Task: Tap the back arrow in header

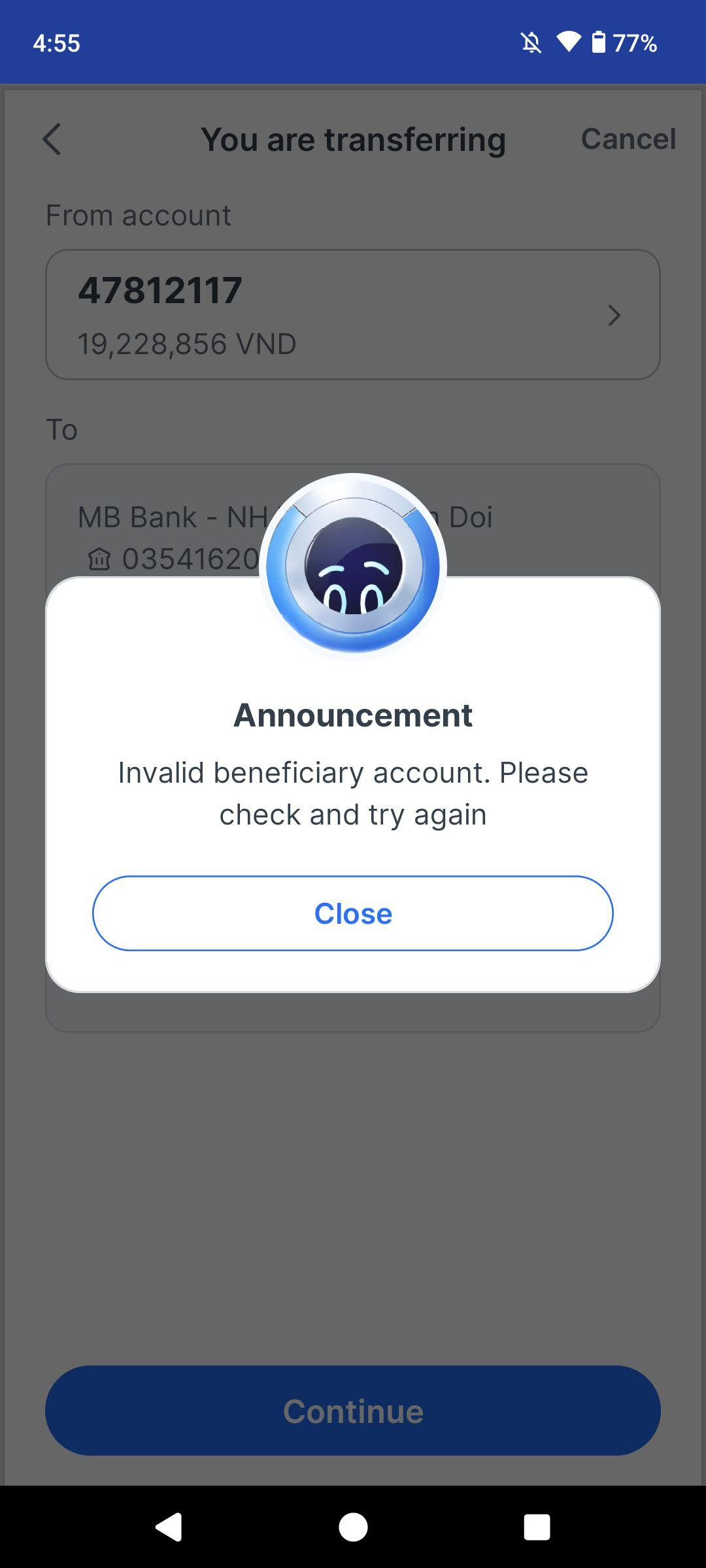Action: pyautogui.click(x=52, y=139)
